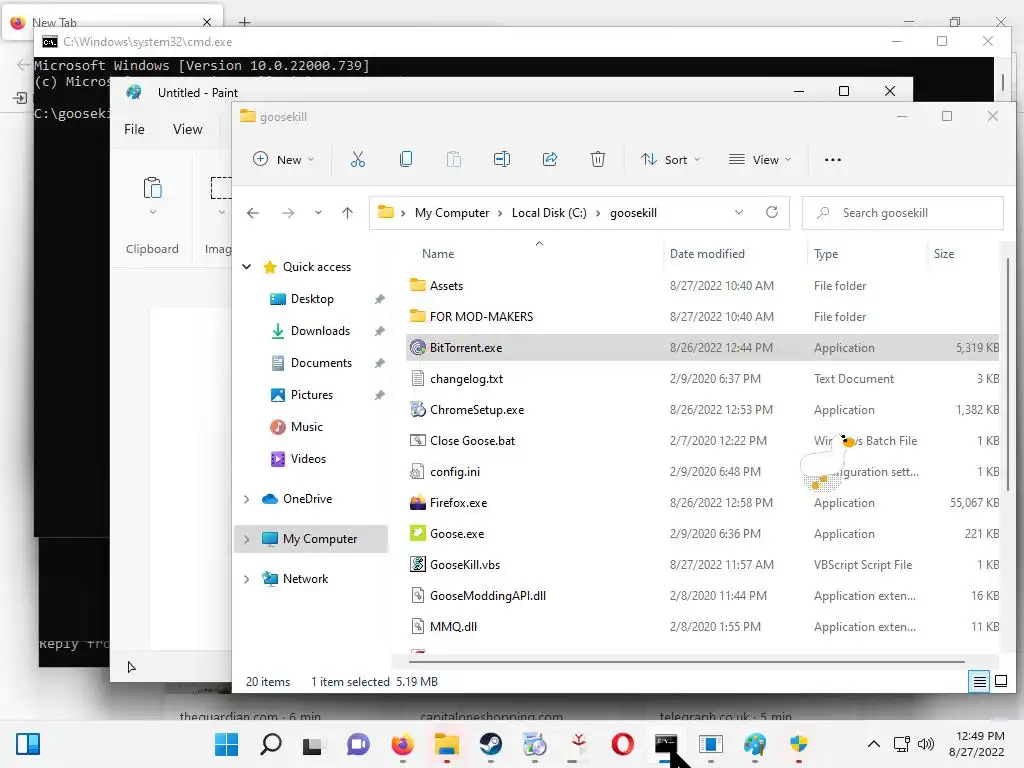Screen dimensions: 1024x768
Task: Click volume icon in system tray
Action: [925, 744]
